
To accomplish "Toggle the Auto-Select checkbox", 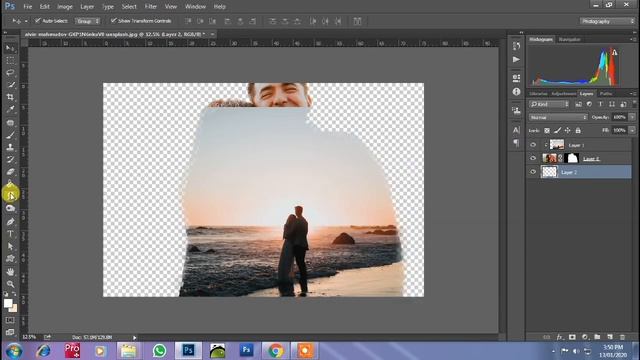I will point(38,20).
